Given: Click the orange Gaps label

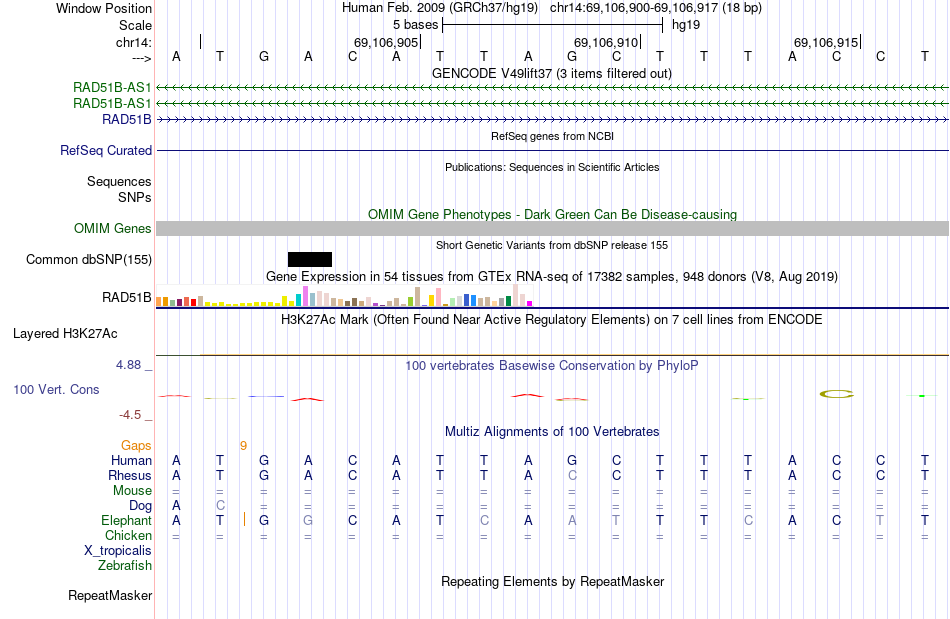Looking at the screenshot, I should (136, 446).
